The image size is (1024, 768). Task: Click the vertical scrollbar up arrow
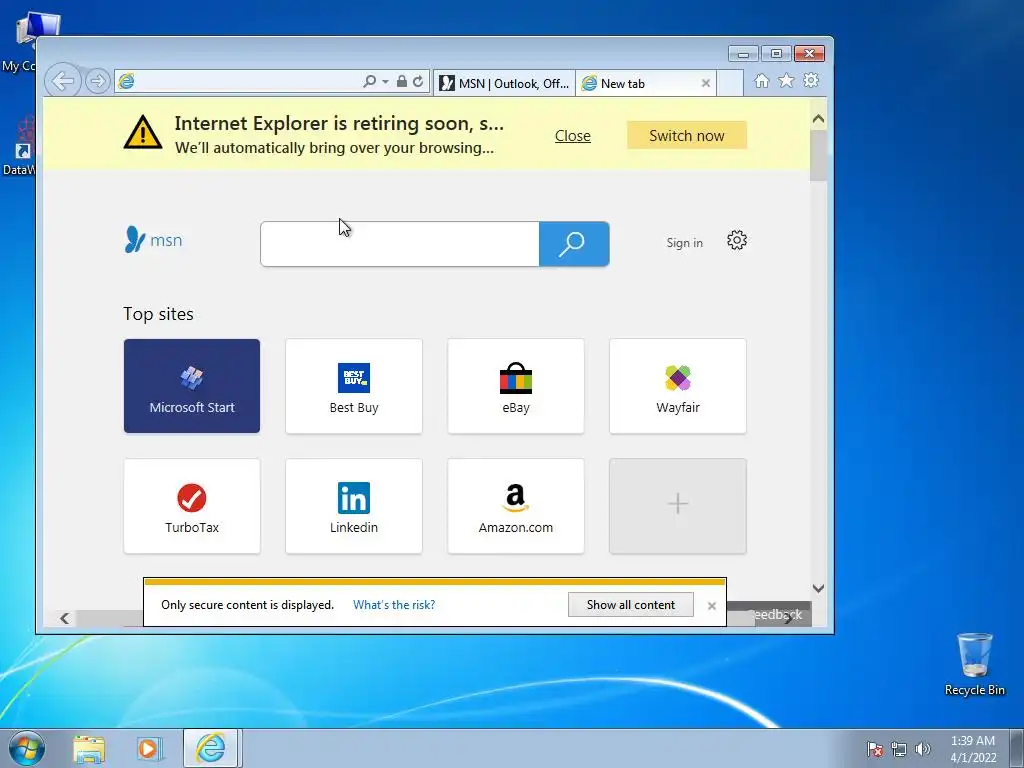(x=818, y=120)
